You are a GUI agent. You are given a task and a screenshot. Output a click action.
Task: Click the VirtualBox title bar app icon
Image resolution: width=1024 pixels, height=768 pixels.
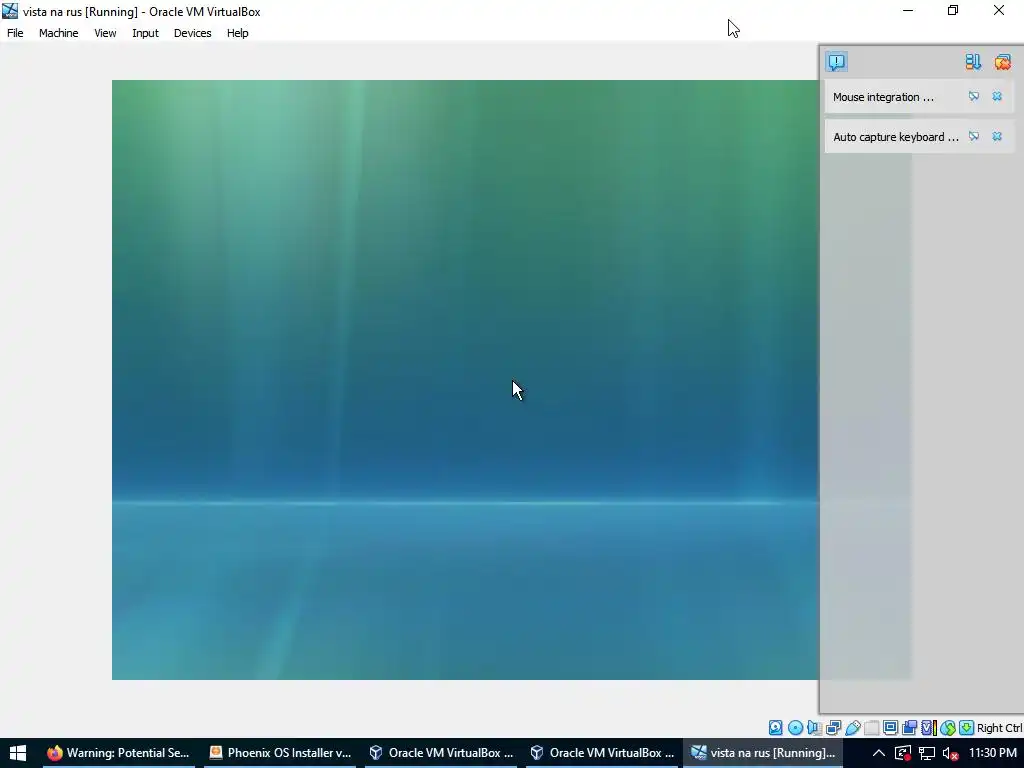coord(10,11)
